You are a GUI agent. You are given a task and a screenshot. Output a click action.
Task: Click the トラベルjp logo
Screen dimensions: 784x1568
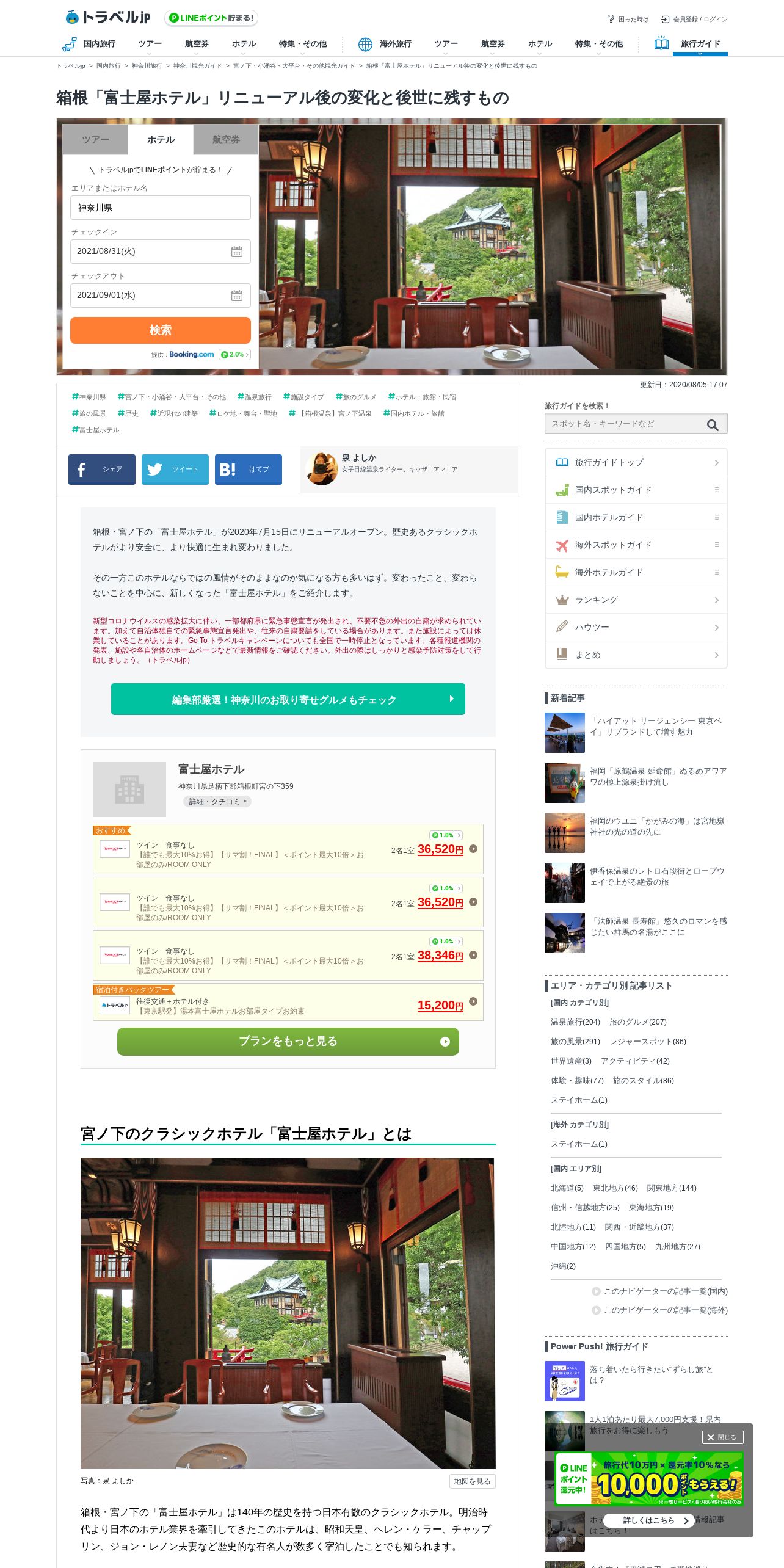[107, 17]
